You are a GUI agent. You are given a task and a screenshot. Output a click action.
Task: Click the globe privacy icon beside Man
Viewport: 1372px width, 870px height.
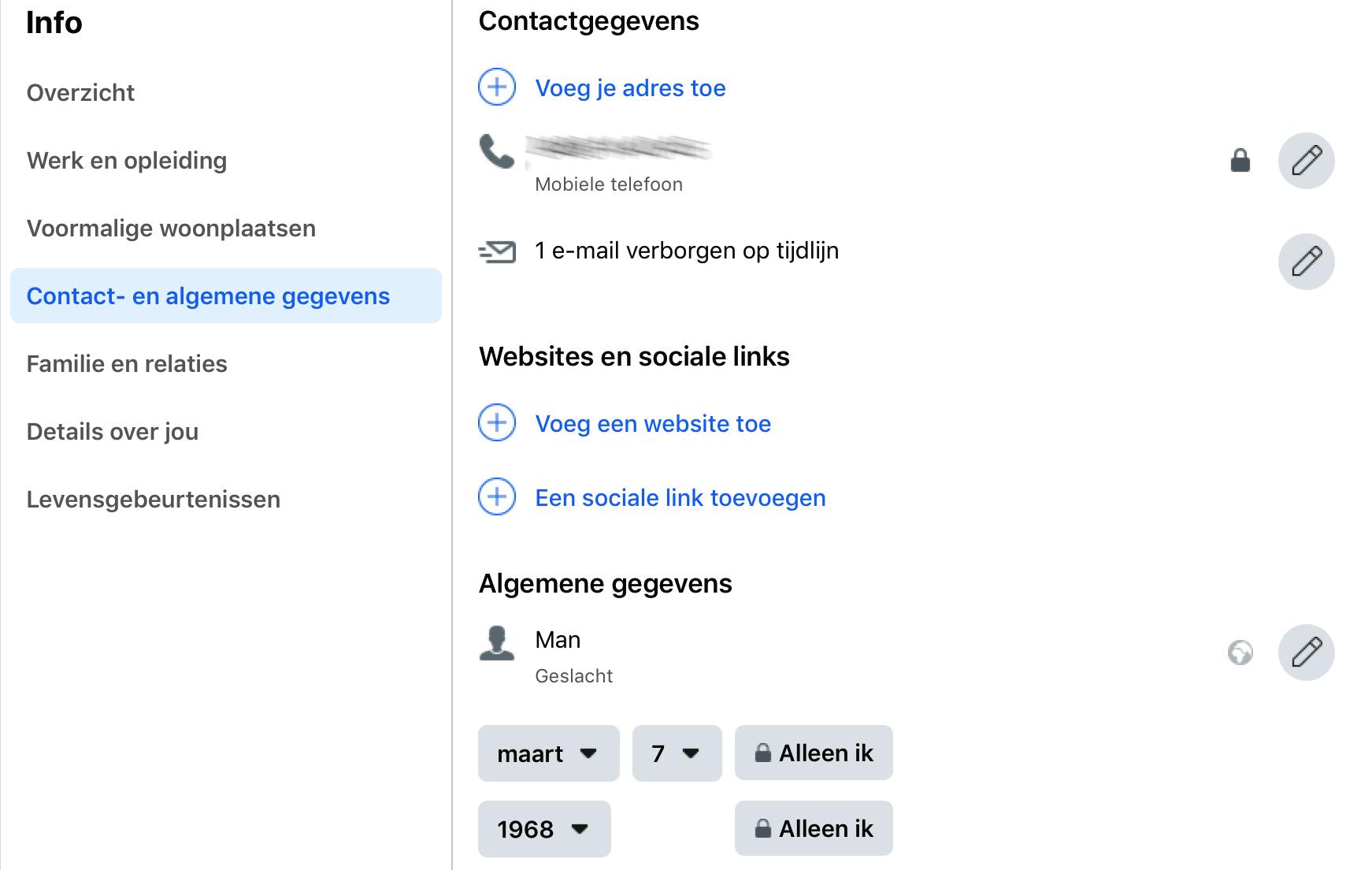pos(1240,652)
